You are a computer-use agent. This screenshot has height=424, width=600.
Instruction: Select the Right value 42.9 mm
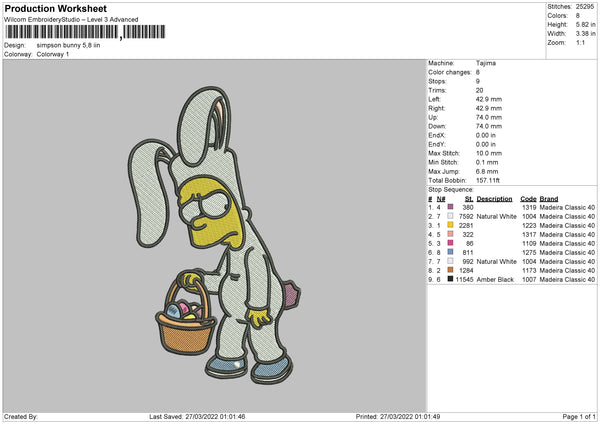pos(489,108)
